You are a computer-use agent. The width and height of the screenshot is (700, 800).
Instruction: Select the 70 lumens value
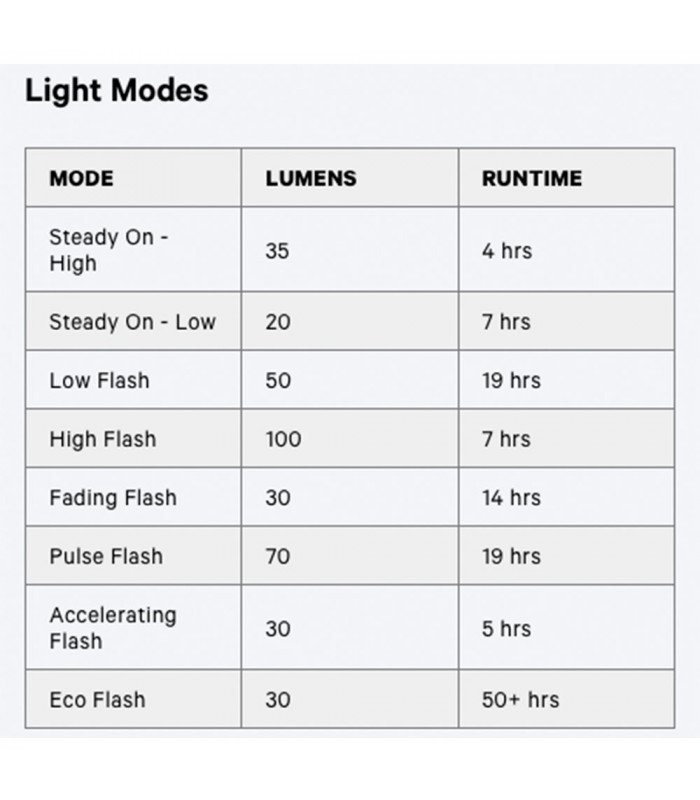[277, 556]
